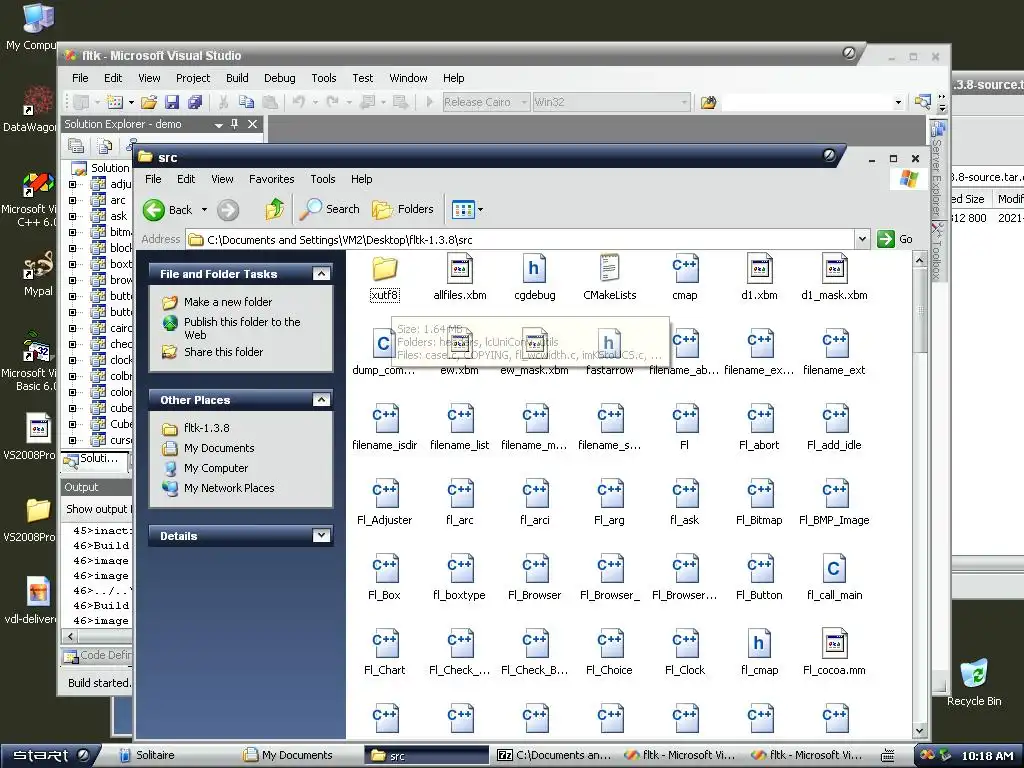Viewport: 1024px width, 768px height.
Task: Open the address bar dropdown arrow
Action: pos(862,239)
